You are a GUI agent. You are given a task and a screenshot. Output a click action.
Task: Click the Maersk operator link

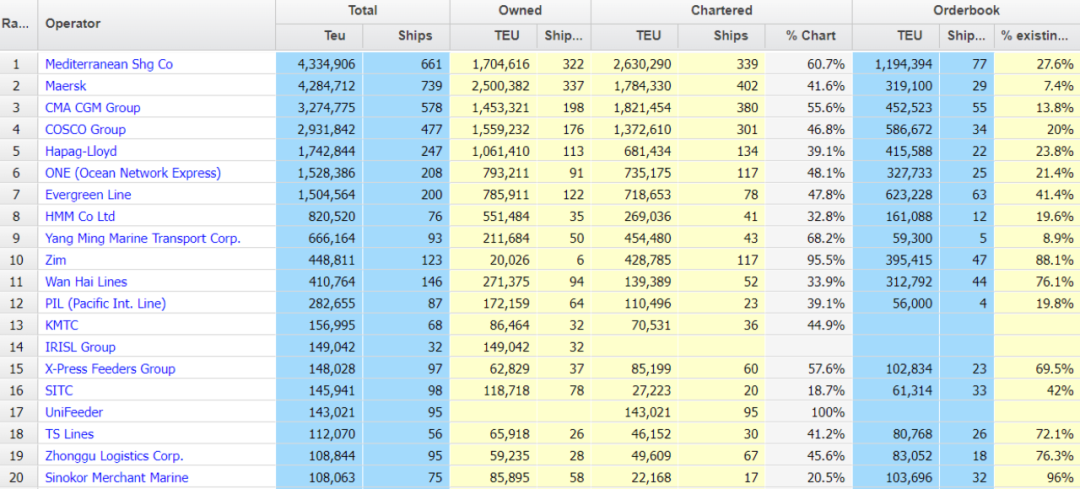[x=66, y=86]
